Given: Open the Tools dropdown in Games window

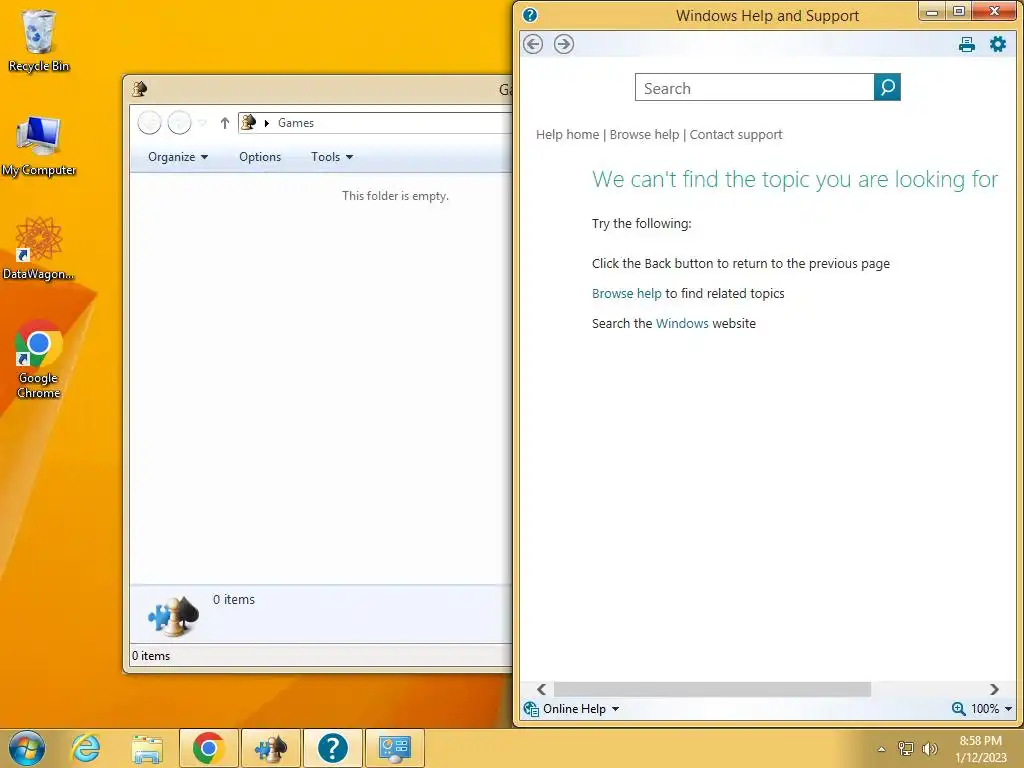Looking at the screenshot, I should [332, 157].
